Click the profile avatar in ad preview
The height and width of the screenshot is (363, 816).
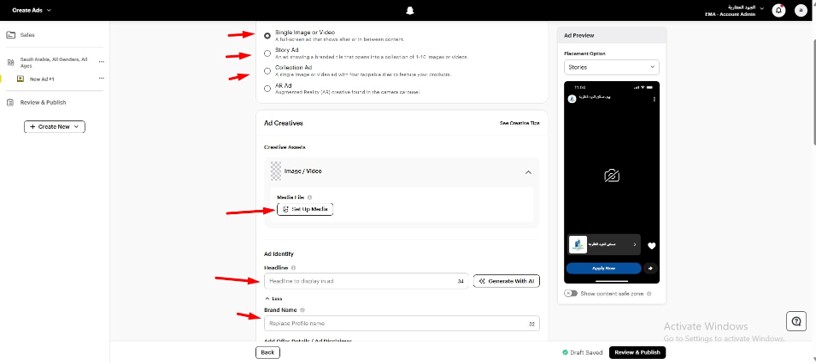(572, 99)
